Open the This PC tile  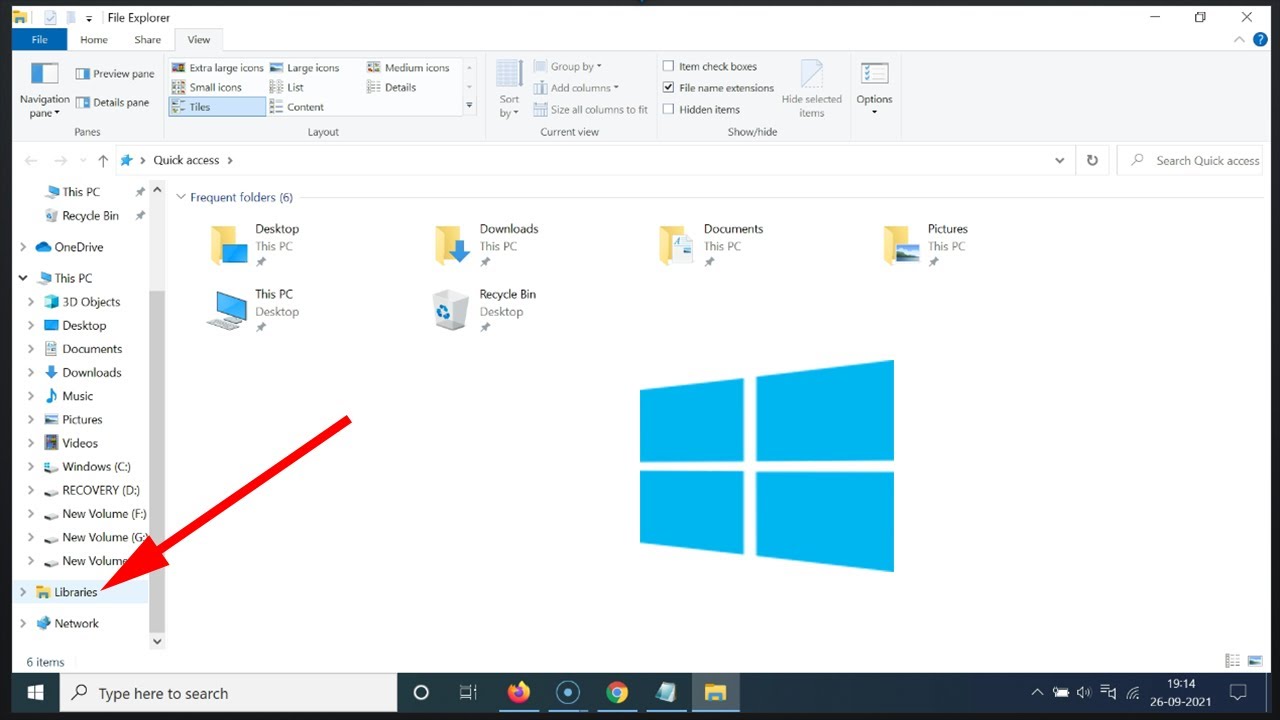tap(253, 311)
